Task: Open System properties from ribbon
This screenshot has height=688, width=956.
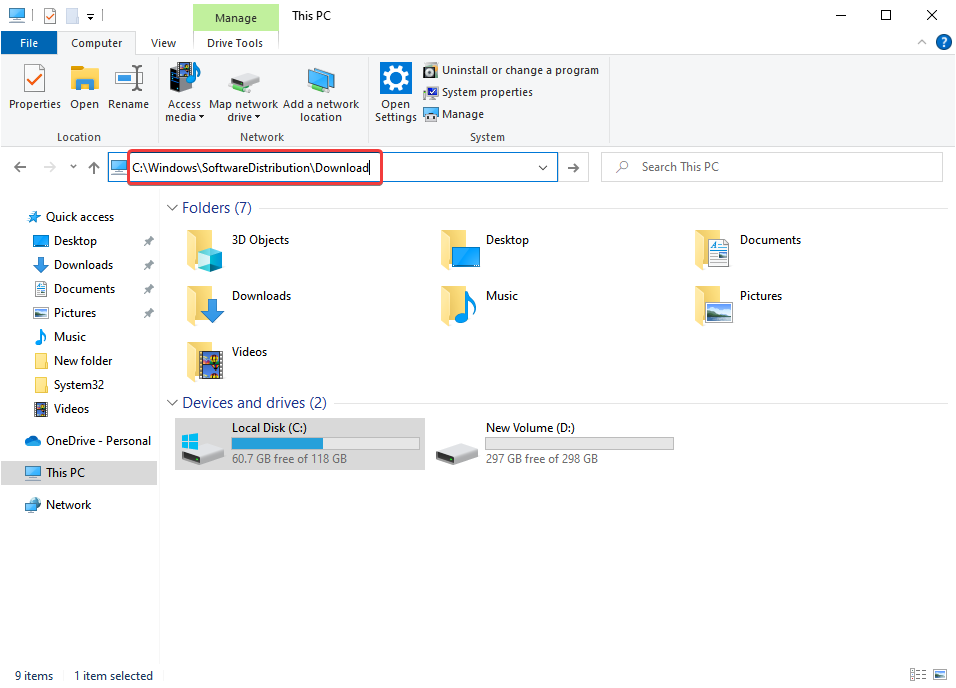Action: coord(478,92)
